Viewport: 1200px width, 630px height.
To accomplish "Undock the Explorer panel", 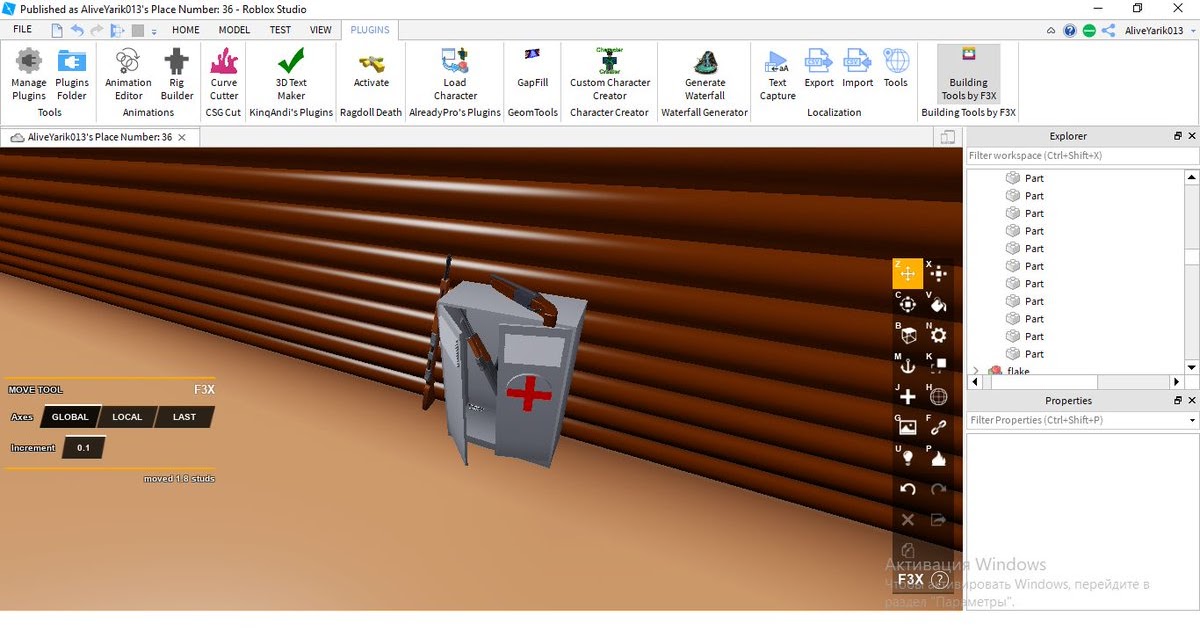I will (x=1177, y=136).
